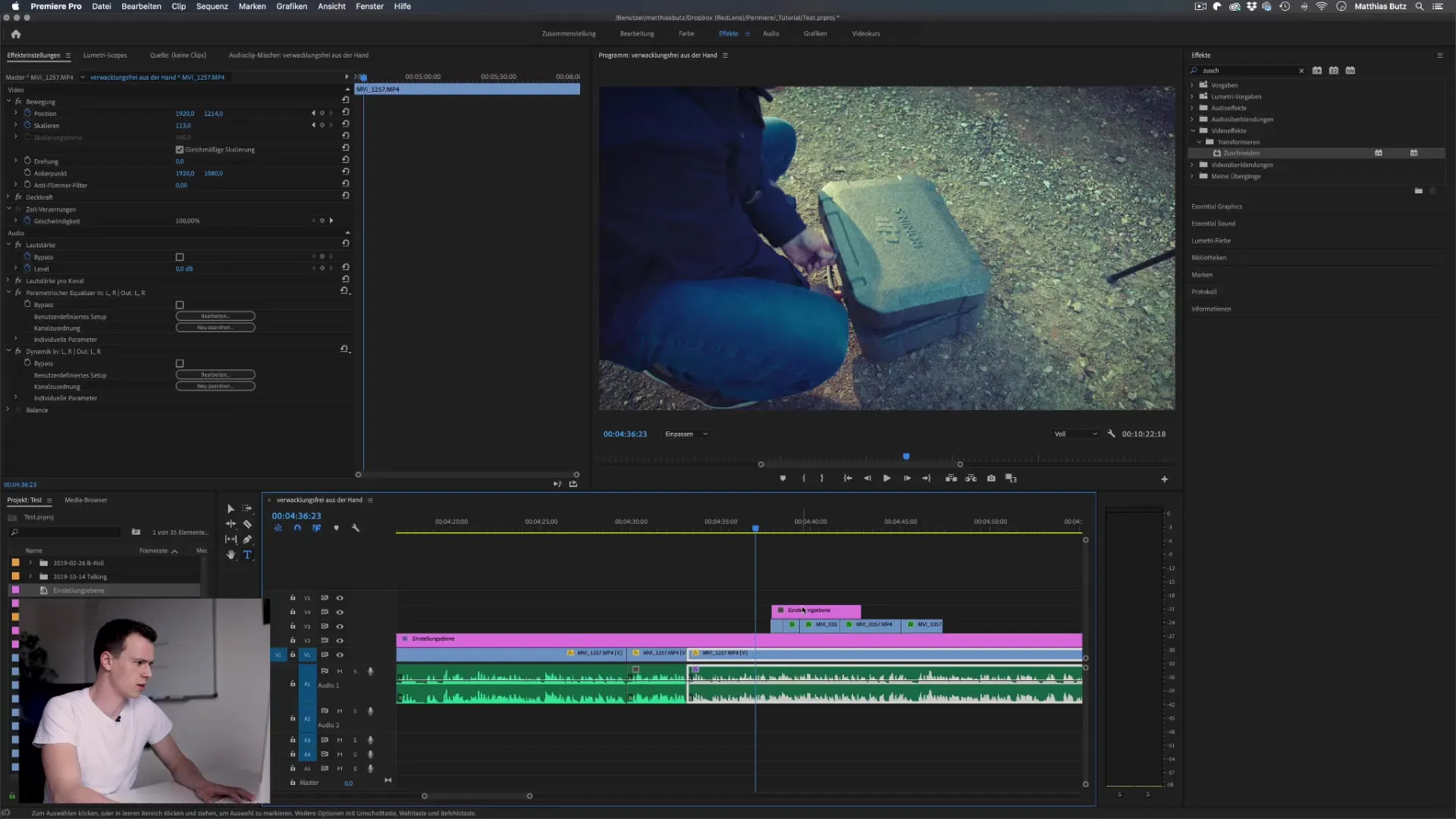This screenshot has height=819, width=1456.
Task: Open Grafiken menu in menu bar
Action: 292,6
